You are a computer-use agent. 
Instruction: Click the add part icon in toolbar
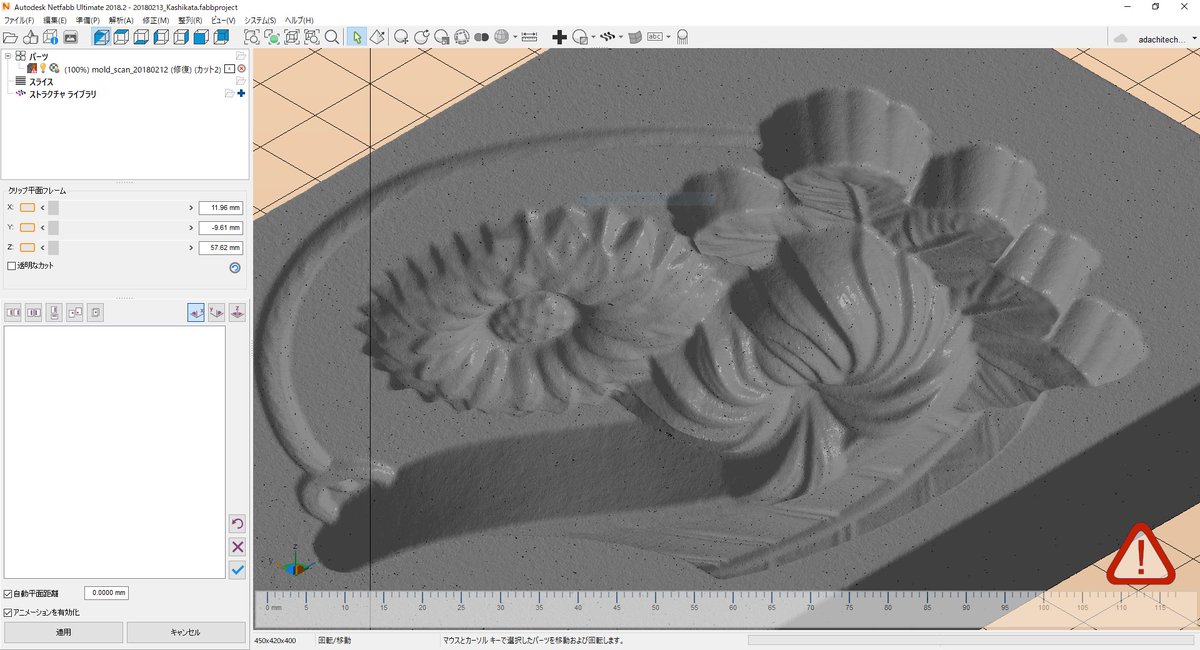pos(31,37)
